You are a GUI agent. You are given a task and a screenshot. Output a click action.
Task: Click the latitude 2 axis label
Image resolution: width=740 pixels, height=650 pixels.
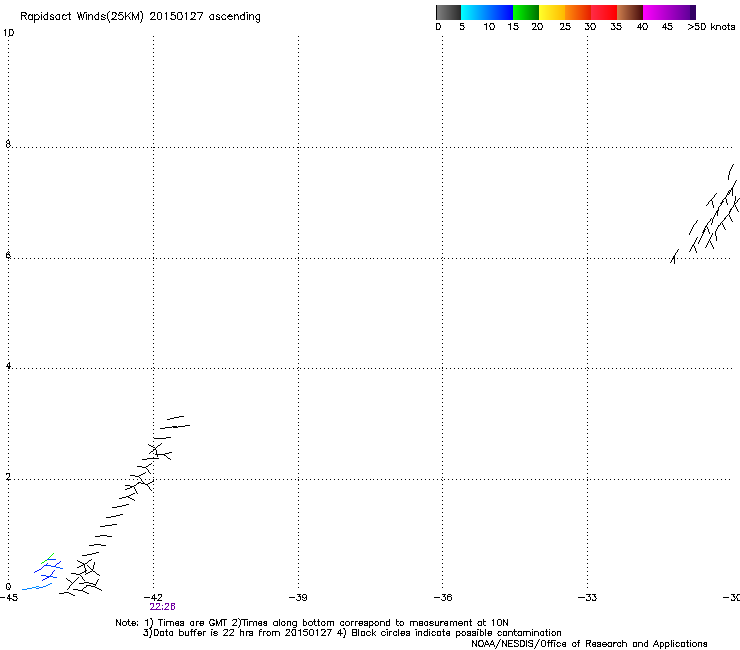point(8,477)
